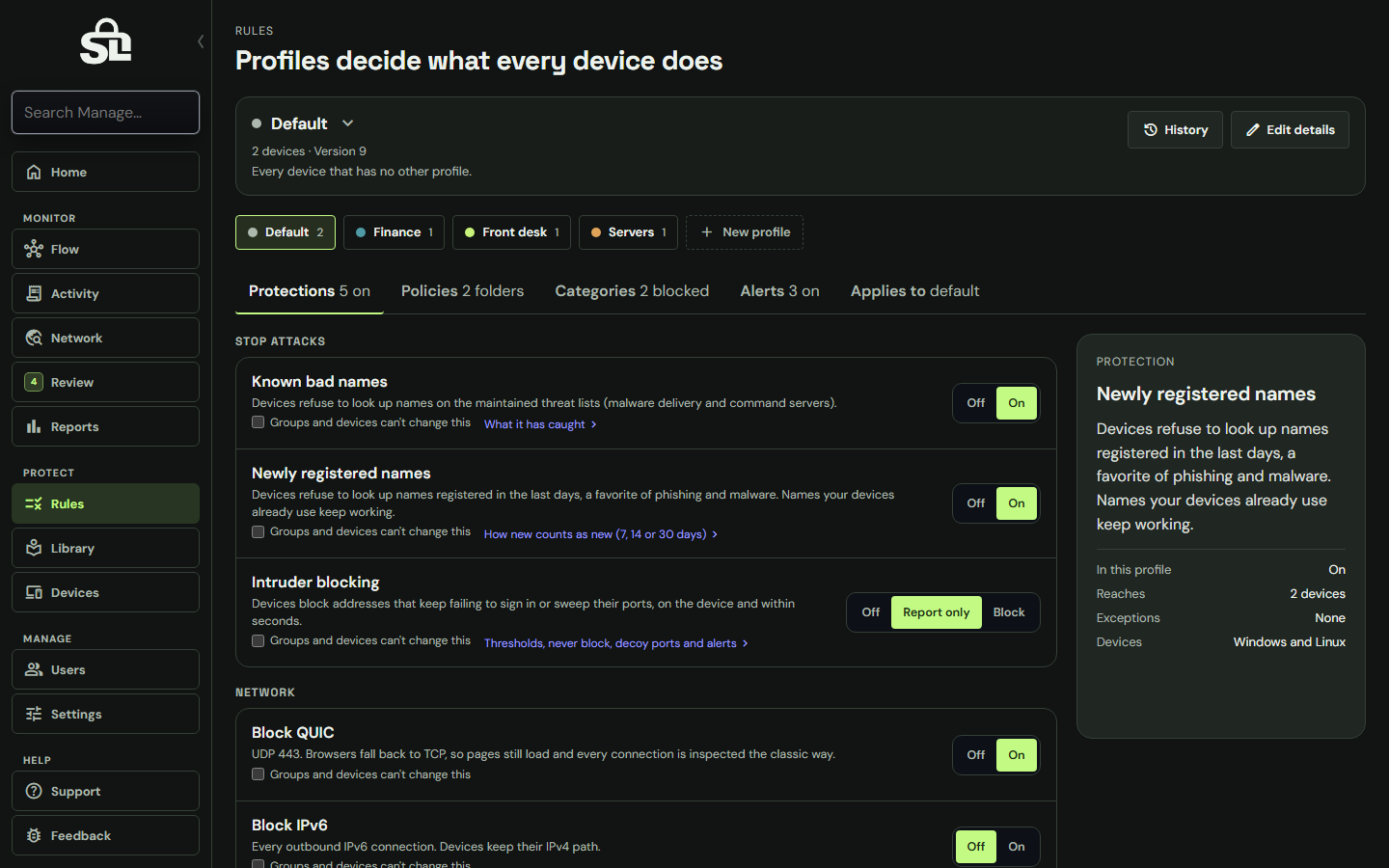
Task: Switch to the Categories tab
Action: click(x=632, y=291)
